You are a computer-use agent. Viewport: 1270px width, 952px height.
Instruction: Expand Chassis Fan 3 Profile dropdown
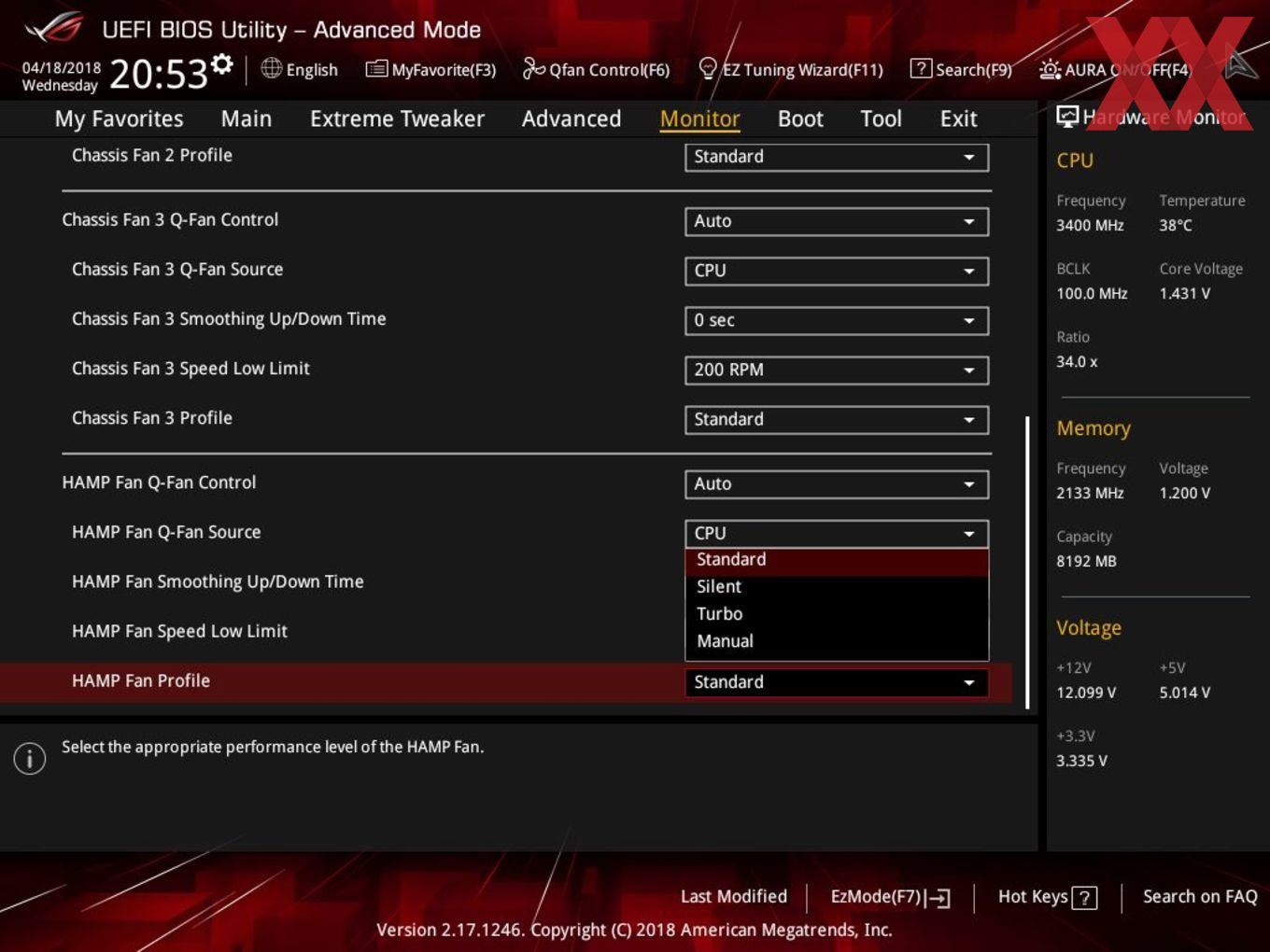point(836,419)
